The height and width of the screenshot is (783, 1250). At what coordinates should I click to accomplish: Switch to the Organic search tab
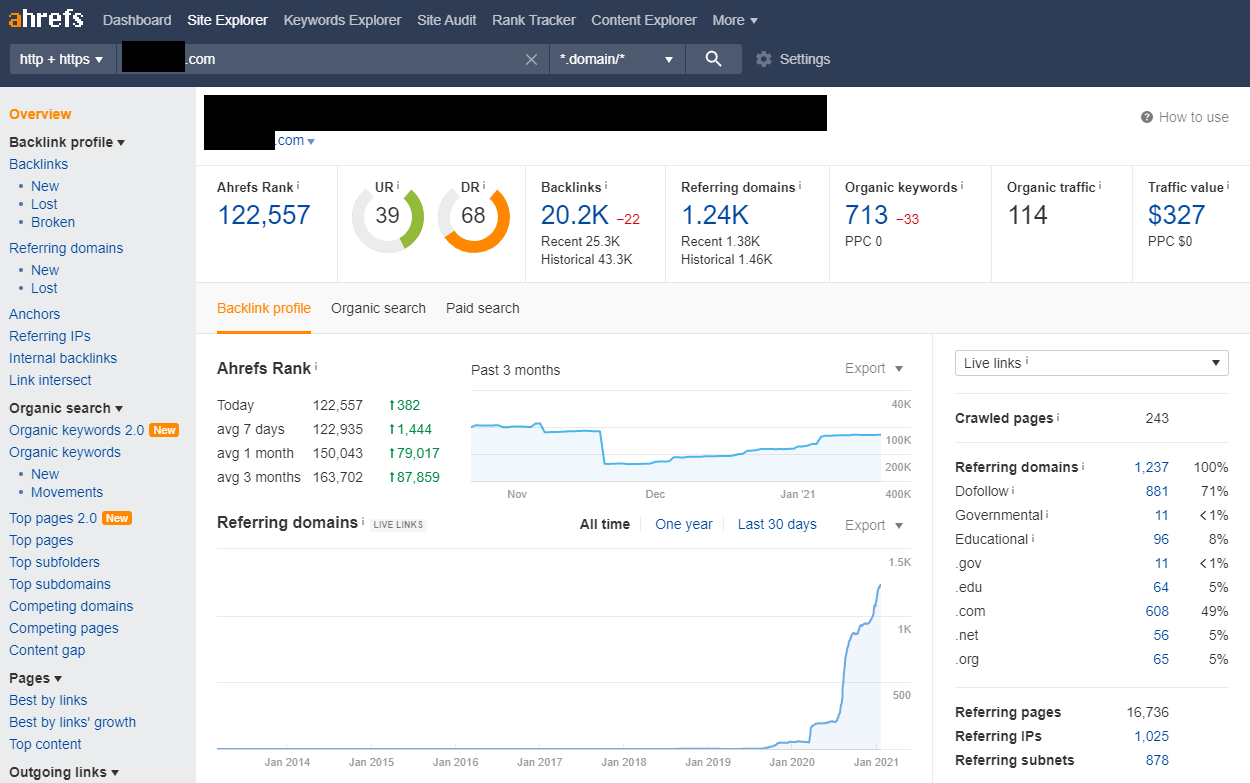378,308
